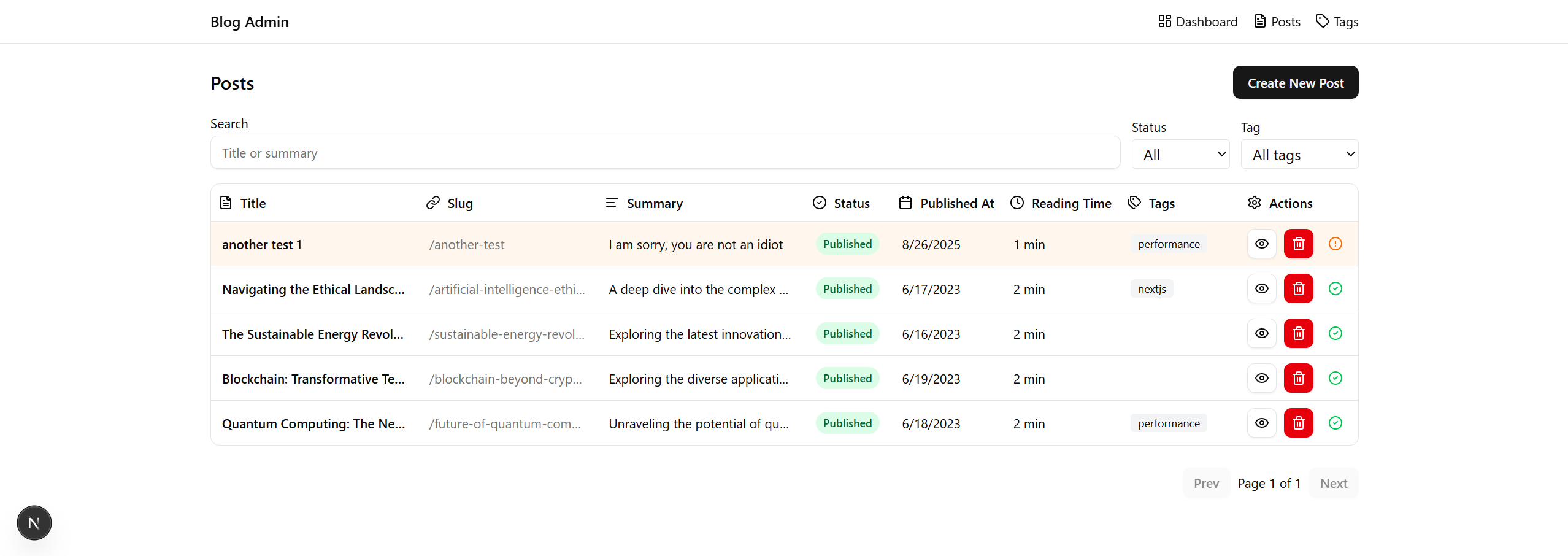Open the Tags navigation link
This screenshot has height=556, width=1568.
click(x=1337, y=21)
